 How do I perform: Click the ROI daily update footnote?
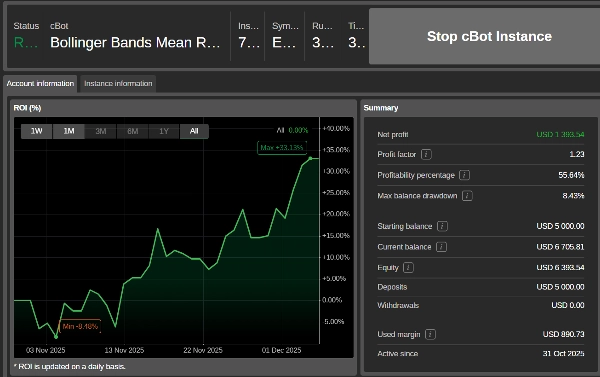[x=69, y=367]
